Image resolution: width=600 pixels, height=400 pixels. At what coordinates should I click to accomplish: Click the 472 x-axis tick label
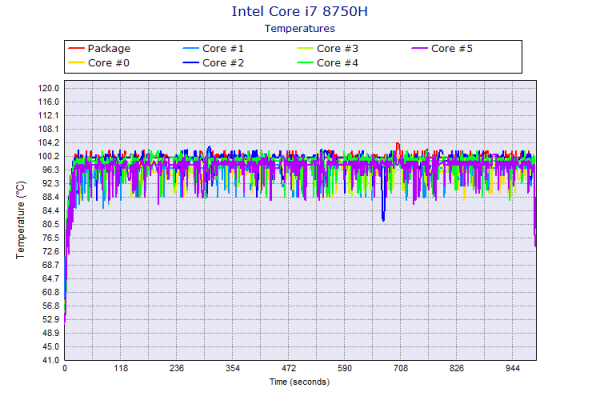click(x=289, y=368)
